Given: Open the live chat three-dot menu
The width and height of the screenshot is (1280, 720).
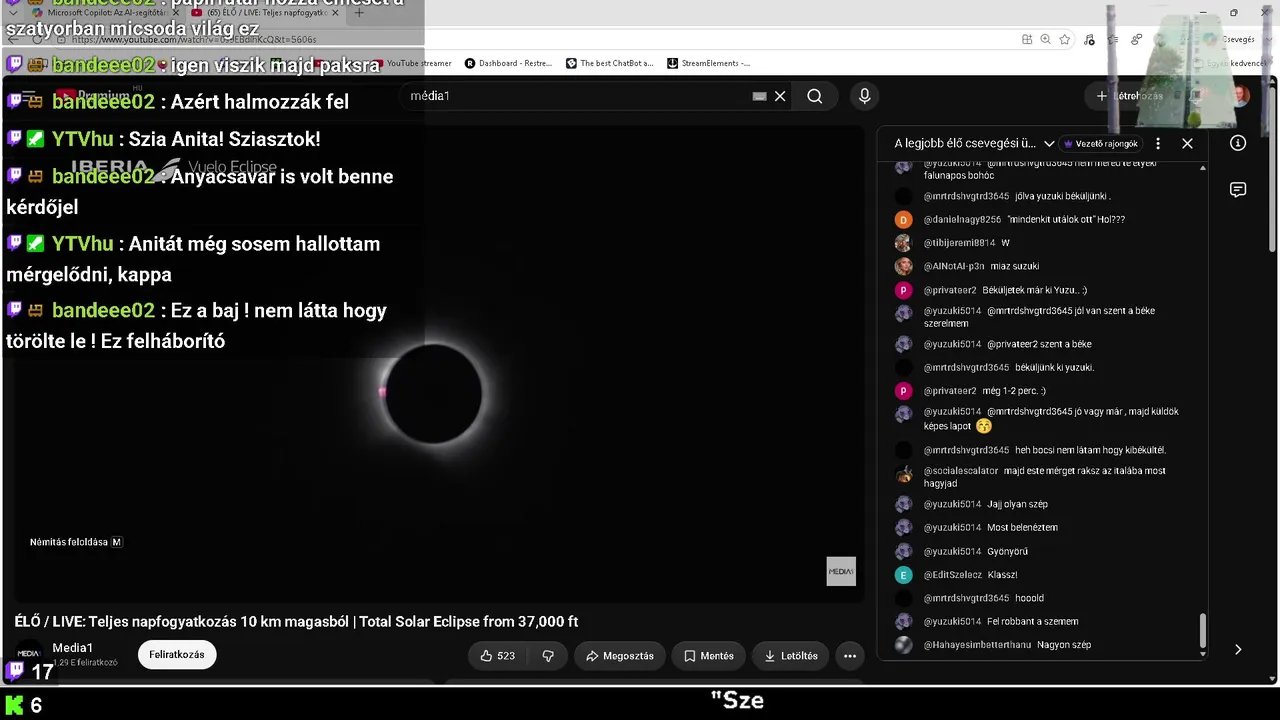Looking at the screenshot, I should (1158, 143).
